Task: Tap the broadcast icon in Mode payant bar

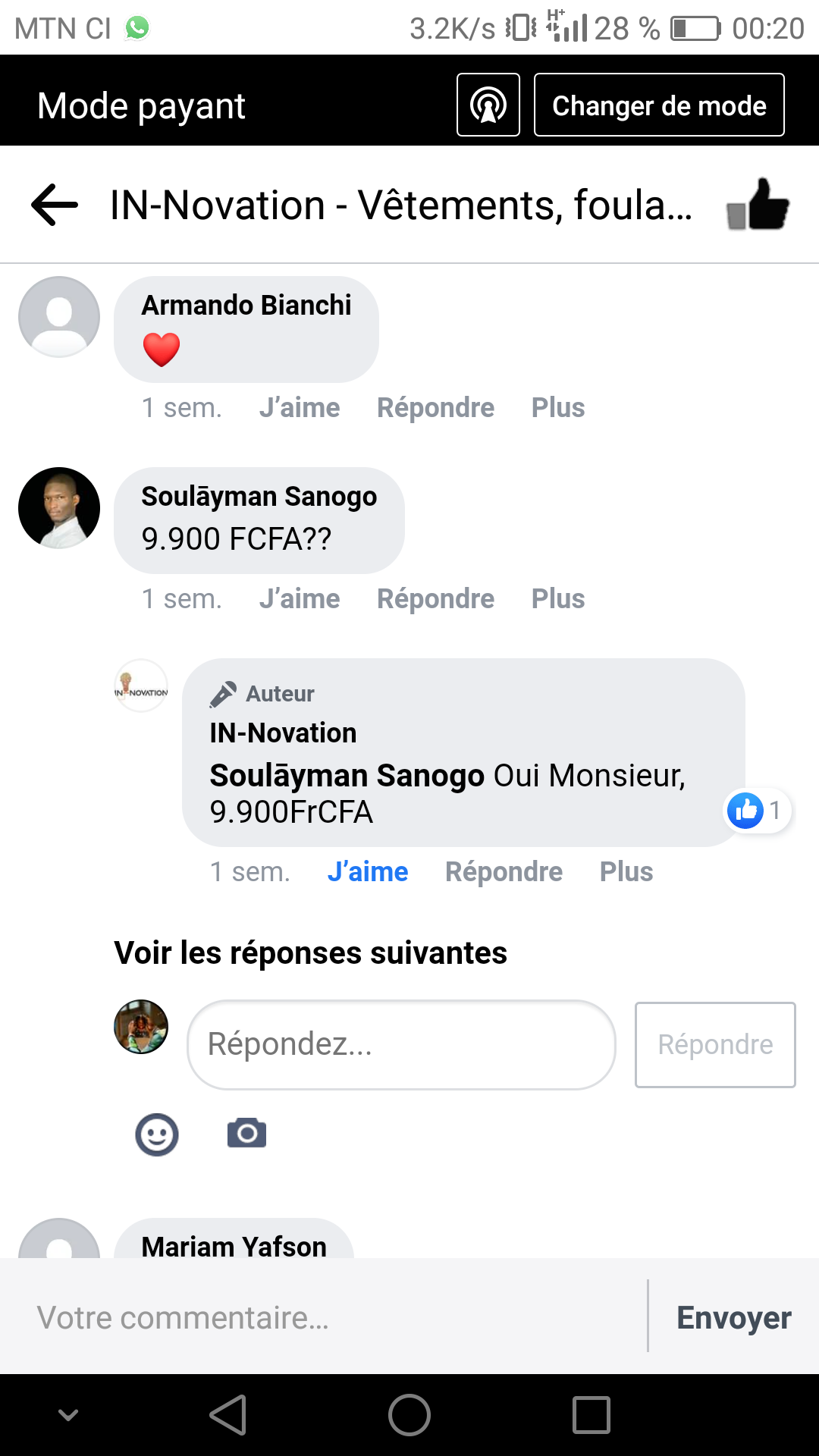Action: (488, 105)
